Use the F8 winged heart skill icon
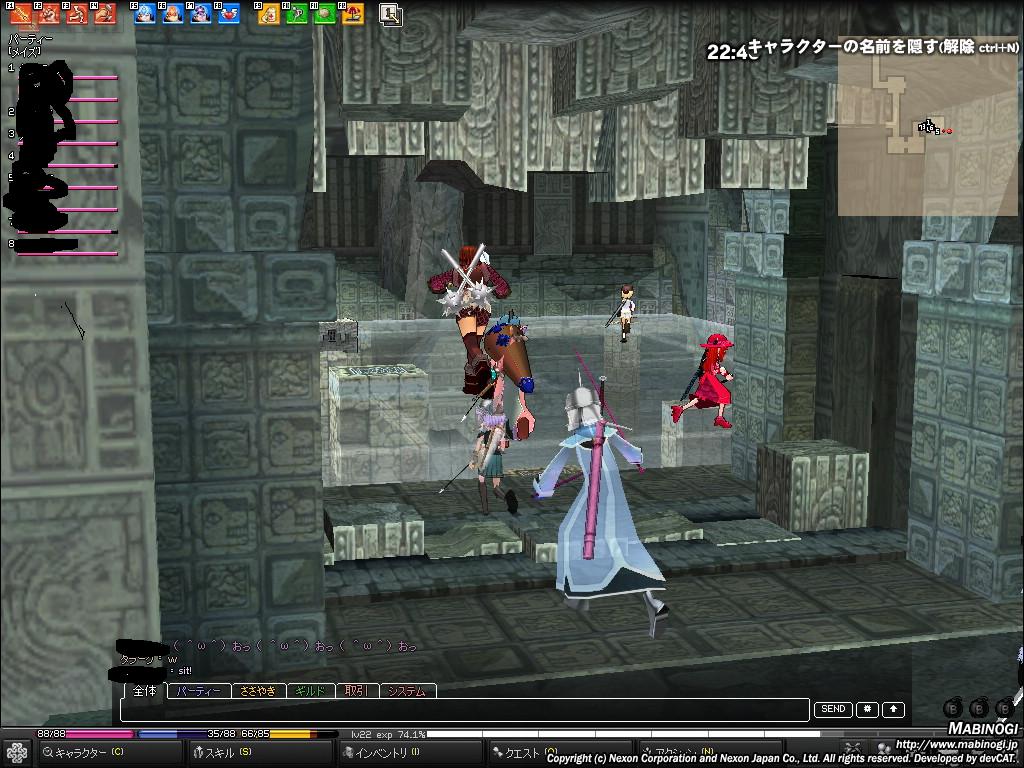The image size is (1024, 768). point(229,13)
